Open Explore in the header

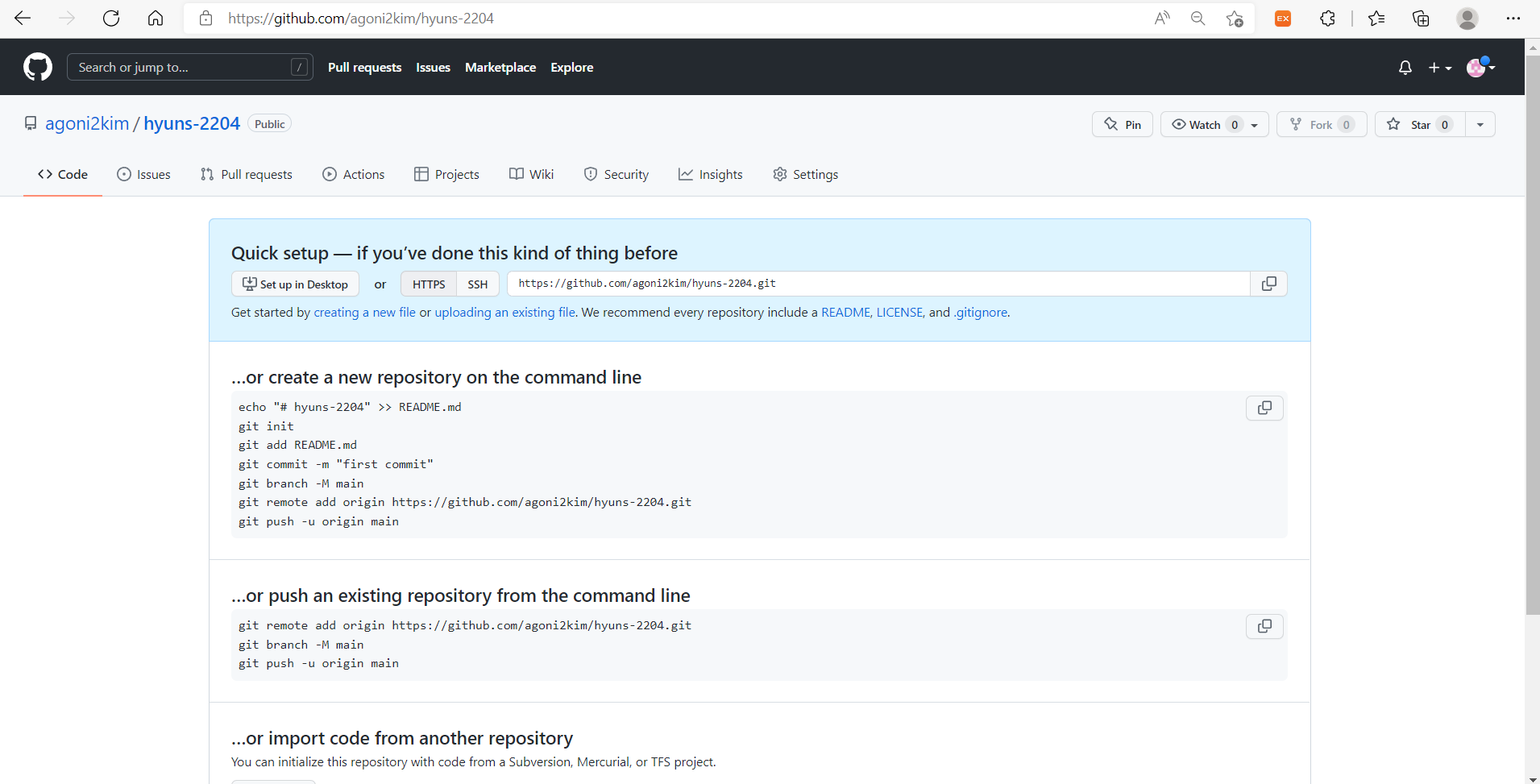click(x=572, y=68)
